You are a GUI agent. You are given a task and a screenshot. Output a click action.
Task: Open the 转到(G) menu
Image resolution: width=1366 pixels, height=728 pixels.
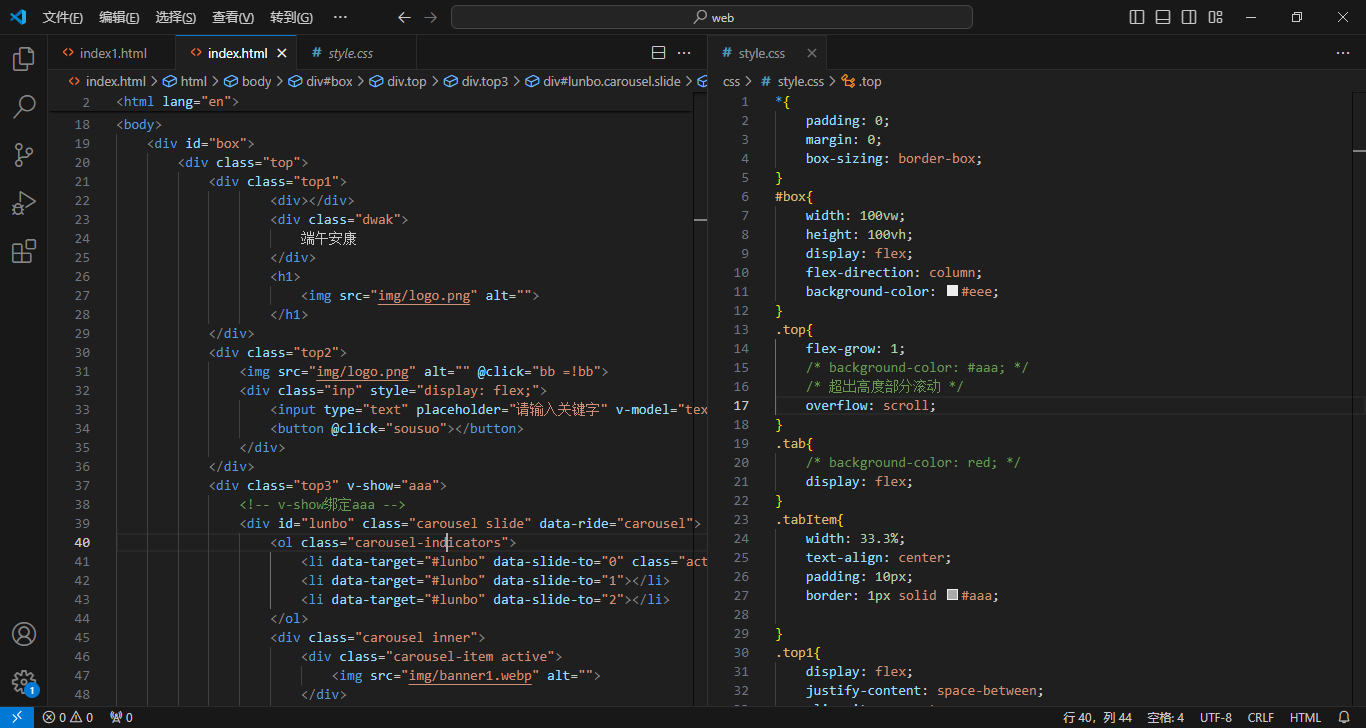(291, 17)
